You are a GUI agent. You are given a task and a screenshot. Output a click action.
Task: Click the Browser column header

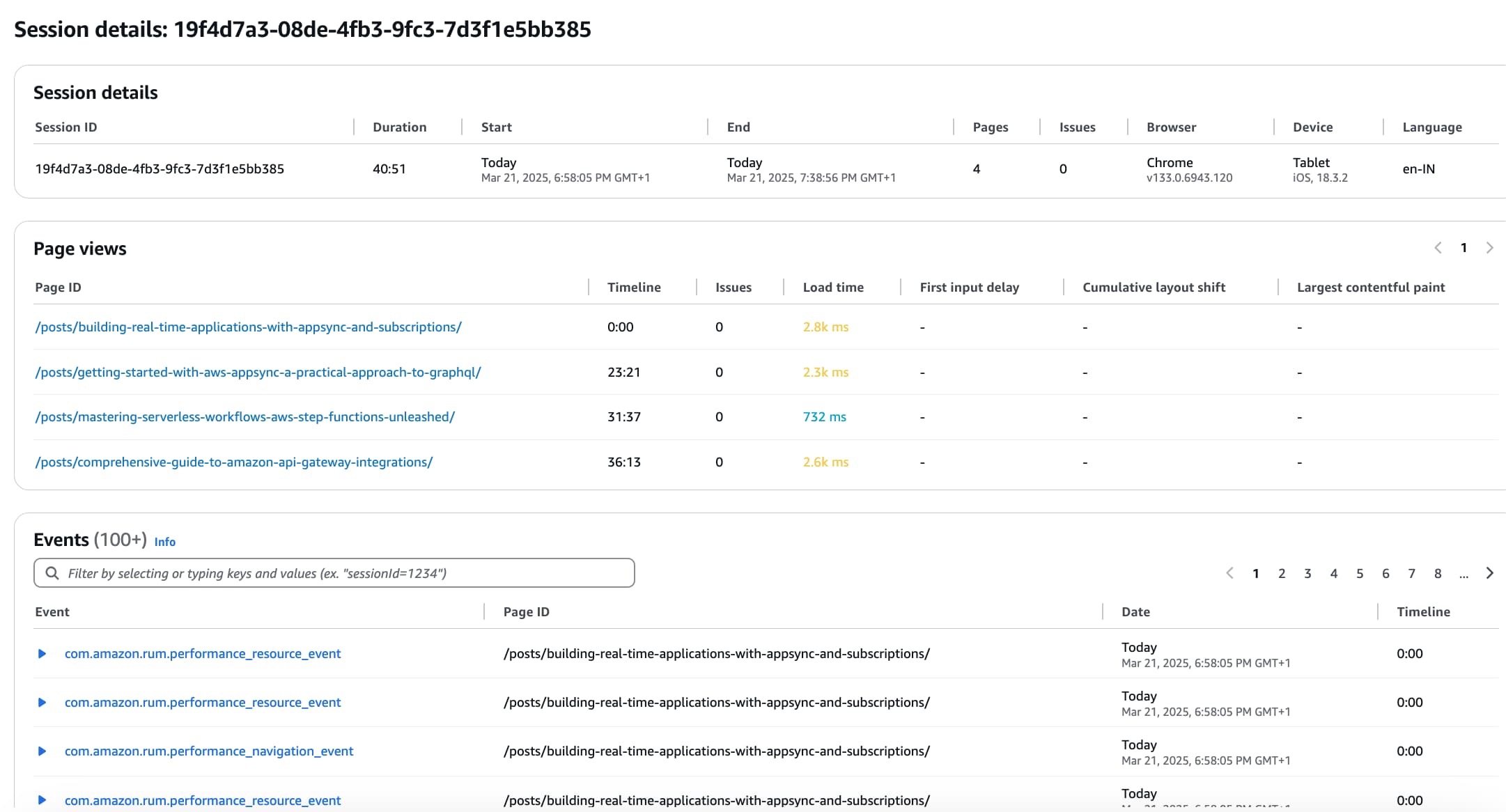click(1172, 127)
